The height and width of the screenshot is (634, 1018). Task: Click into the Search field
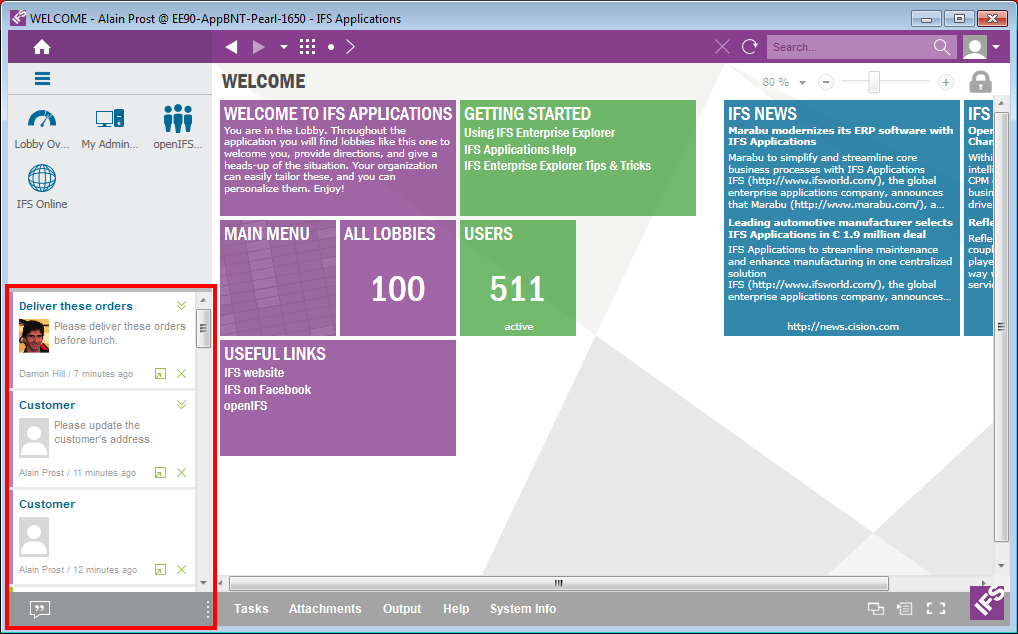(850, 47)
